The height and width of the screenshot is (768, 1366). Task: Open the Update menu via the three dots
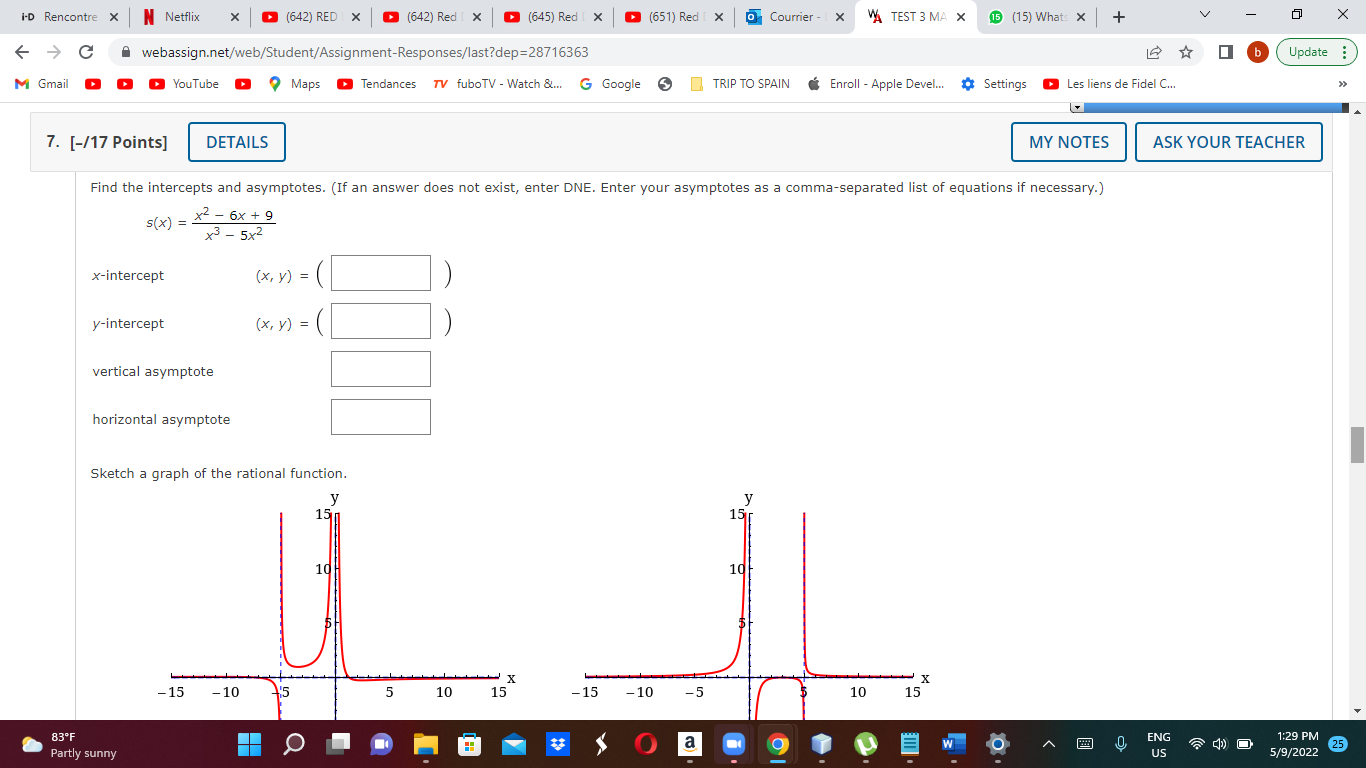1344,52
